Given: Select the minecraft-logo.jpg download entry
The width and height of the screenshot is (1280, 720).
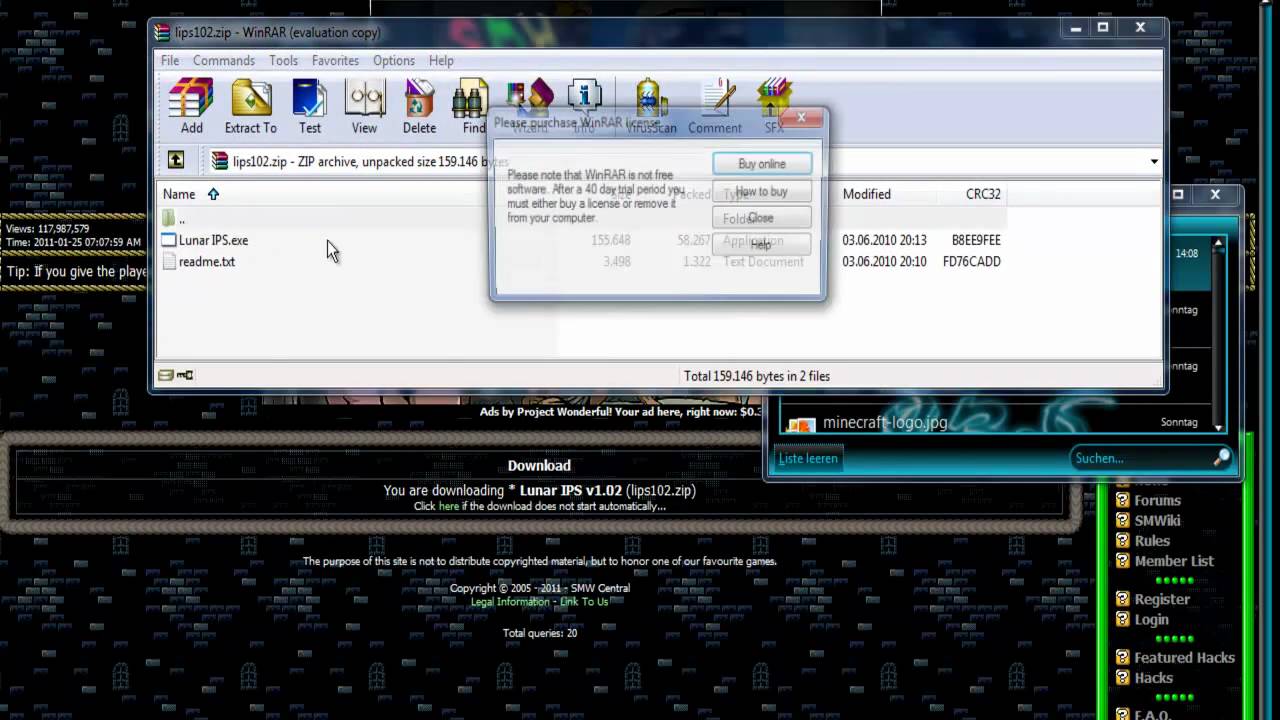Looking at the screenshot, I should click(884, 422).
